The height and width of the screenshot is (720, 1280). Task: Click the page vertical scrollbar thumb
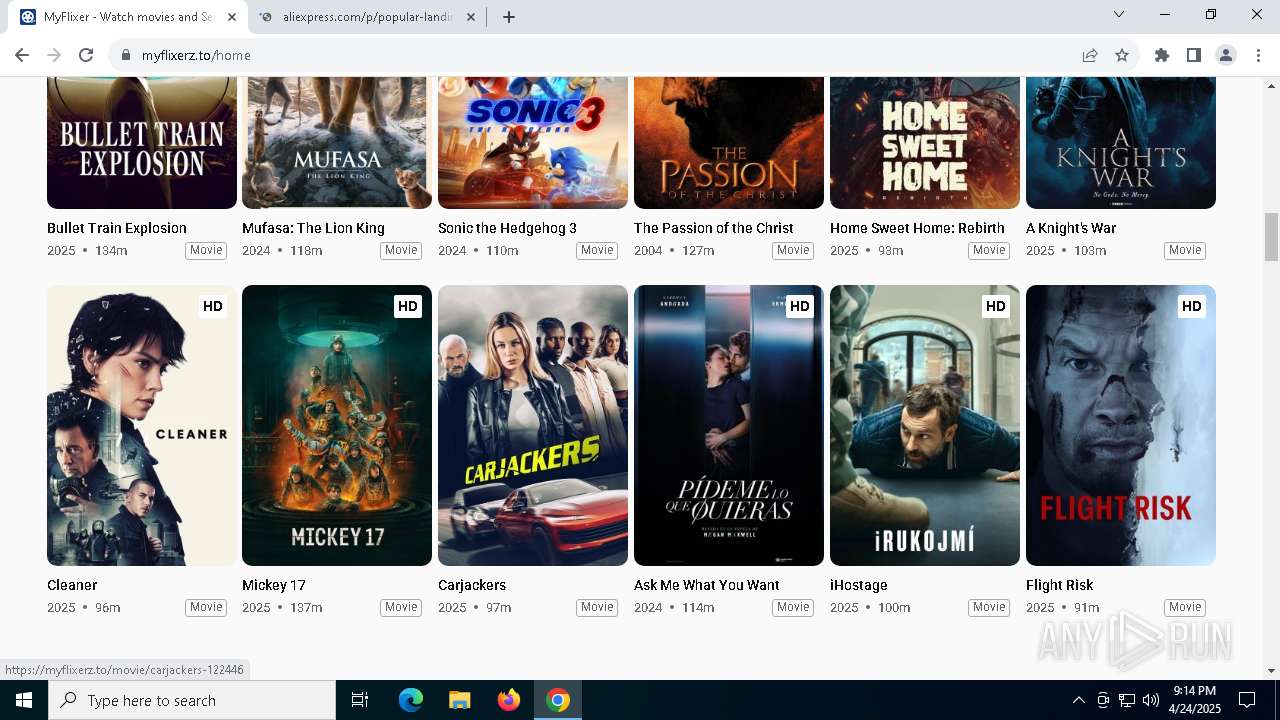pyautogui.click(x=1271, y=236)
